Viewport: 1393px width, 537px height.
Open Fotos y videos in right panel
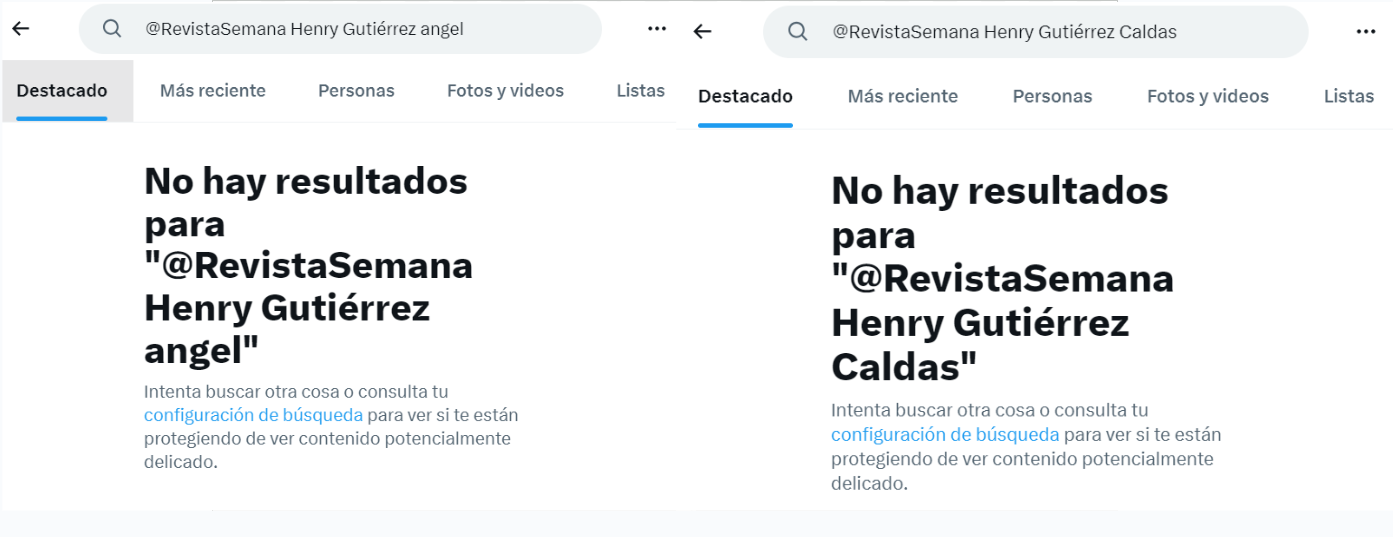pos(1208,97)
